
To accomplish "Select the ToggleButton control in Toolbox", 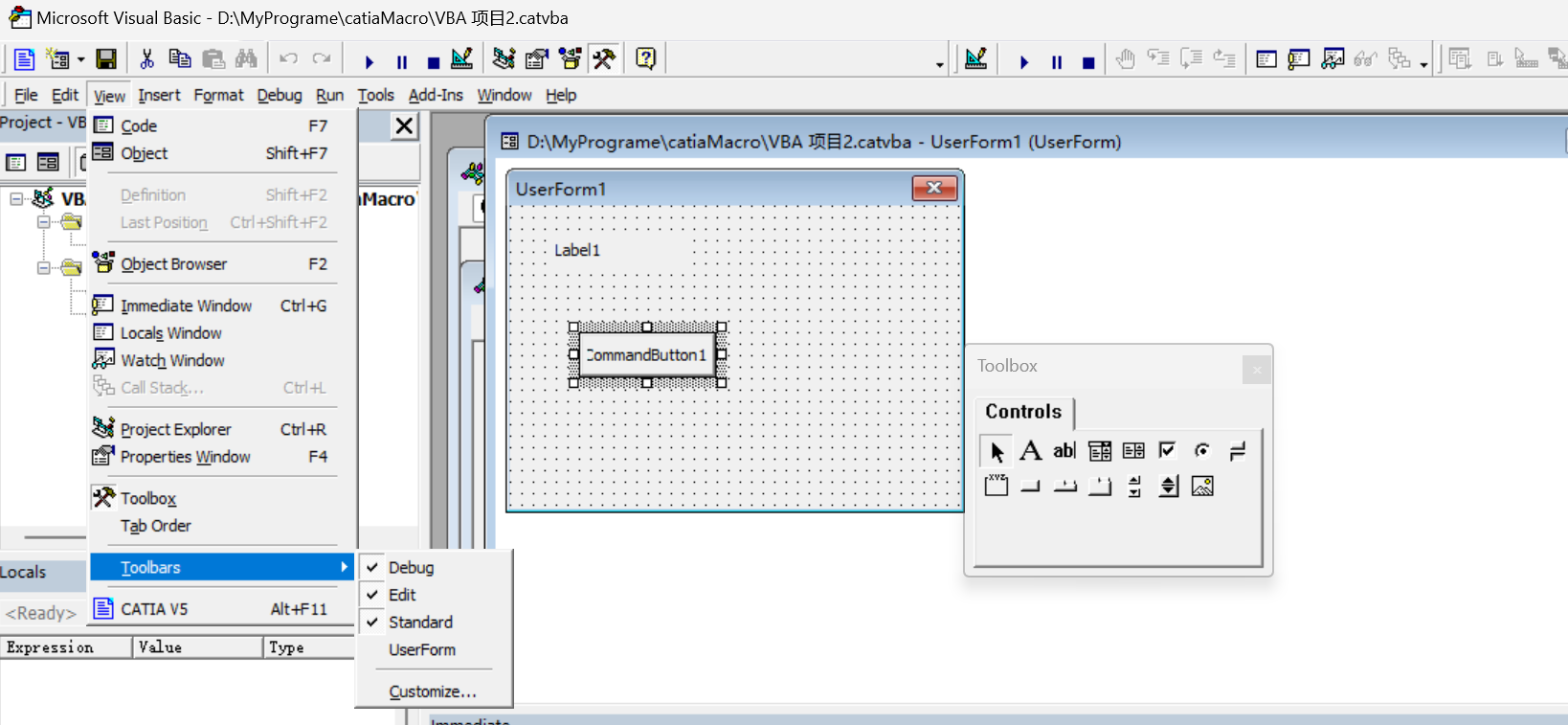I will pyautogui.click(x=1237, y=450).
